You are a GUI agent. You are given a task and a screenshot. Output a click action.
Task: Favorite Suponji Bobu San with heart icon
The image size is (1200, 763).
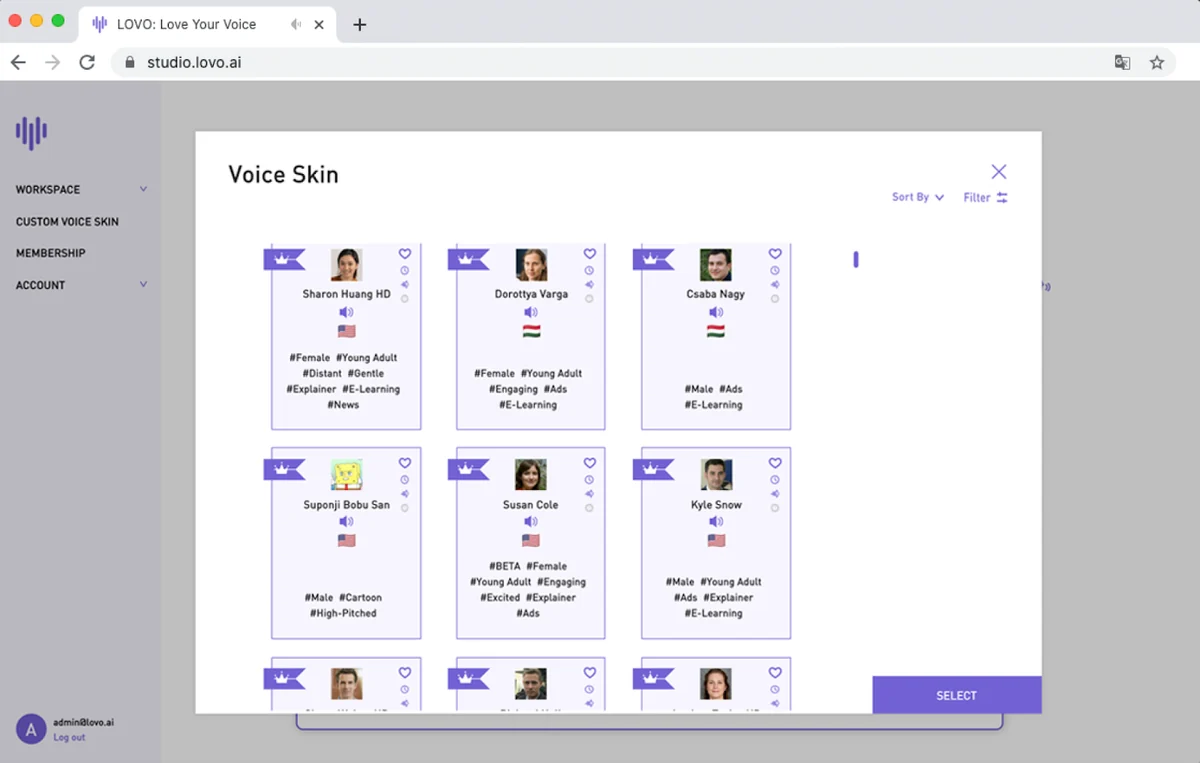[405, 463]
